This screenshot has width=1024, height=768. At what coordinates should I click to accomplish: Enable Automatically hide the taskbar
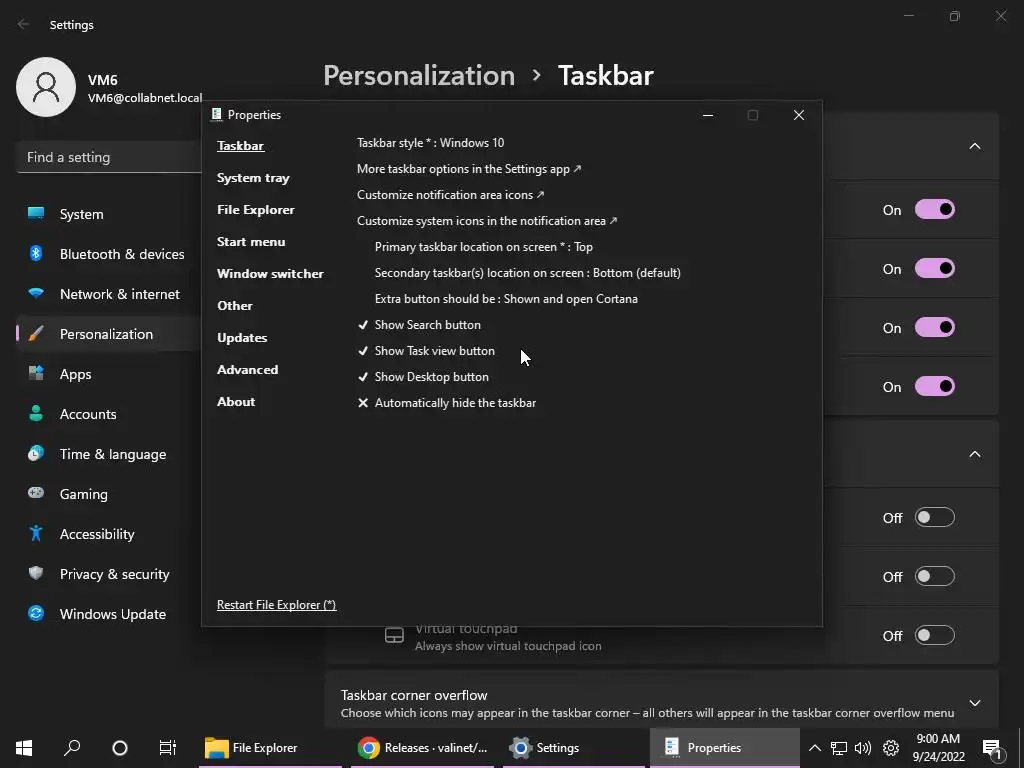point(447,403)
